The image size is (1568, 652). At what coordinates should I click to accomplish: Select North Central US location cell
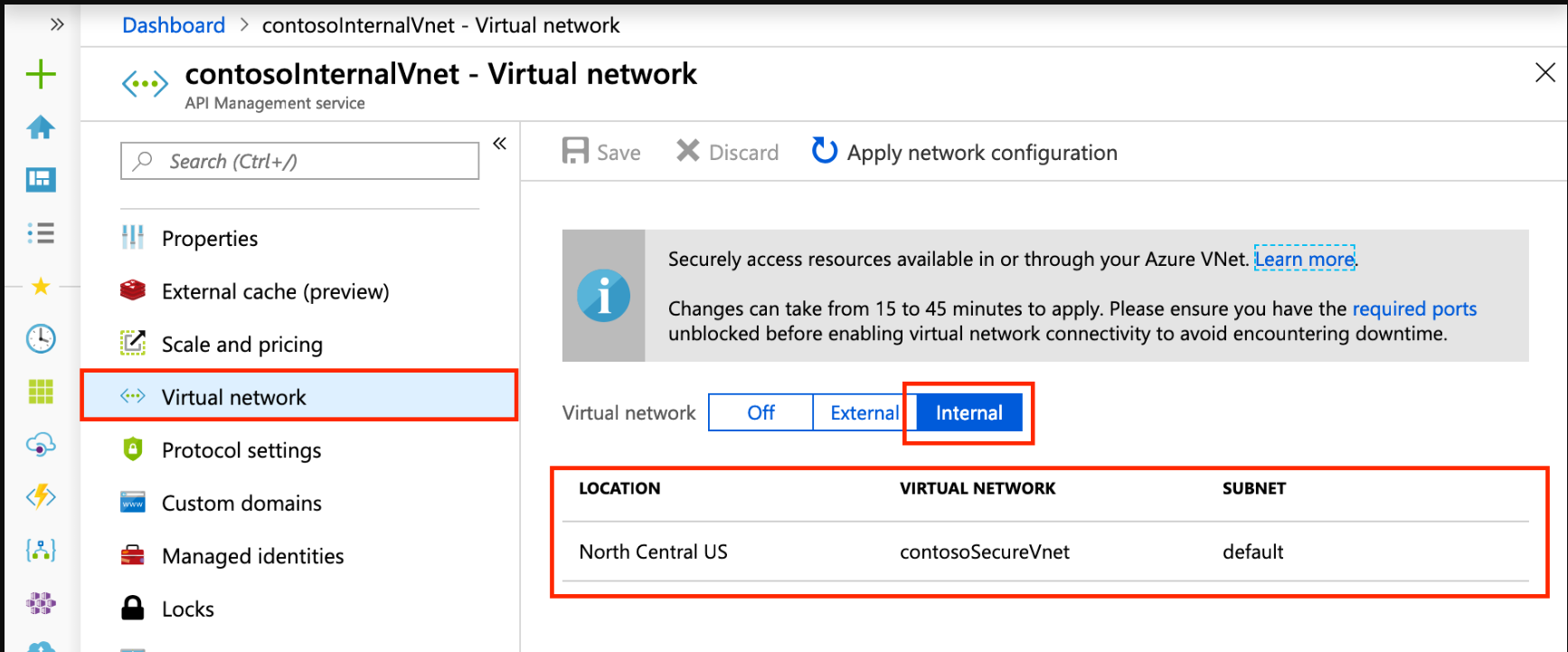pyautogui.click(x=653, y=552)
